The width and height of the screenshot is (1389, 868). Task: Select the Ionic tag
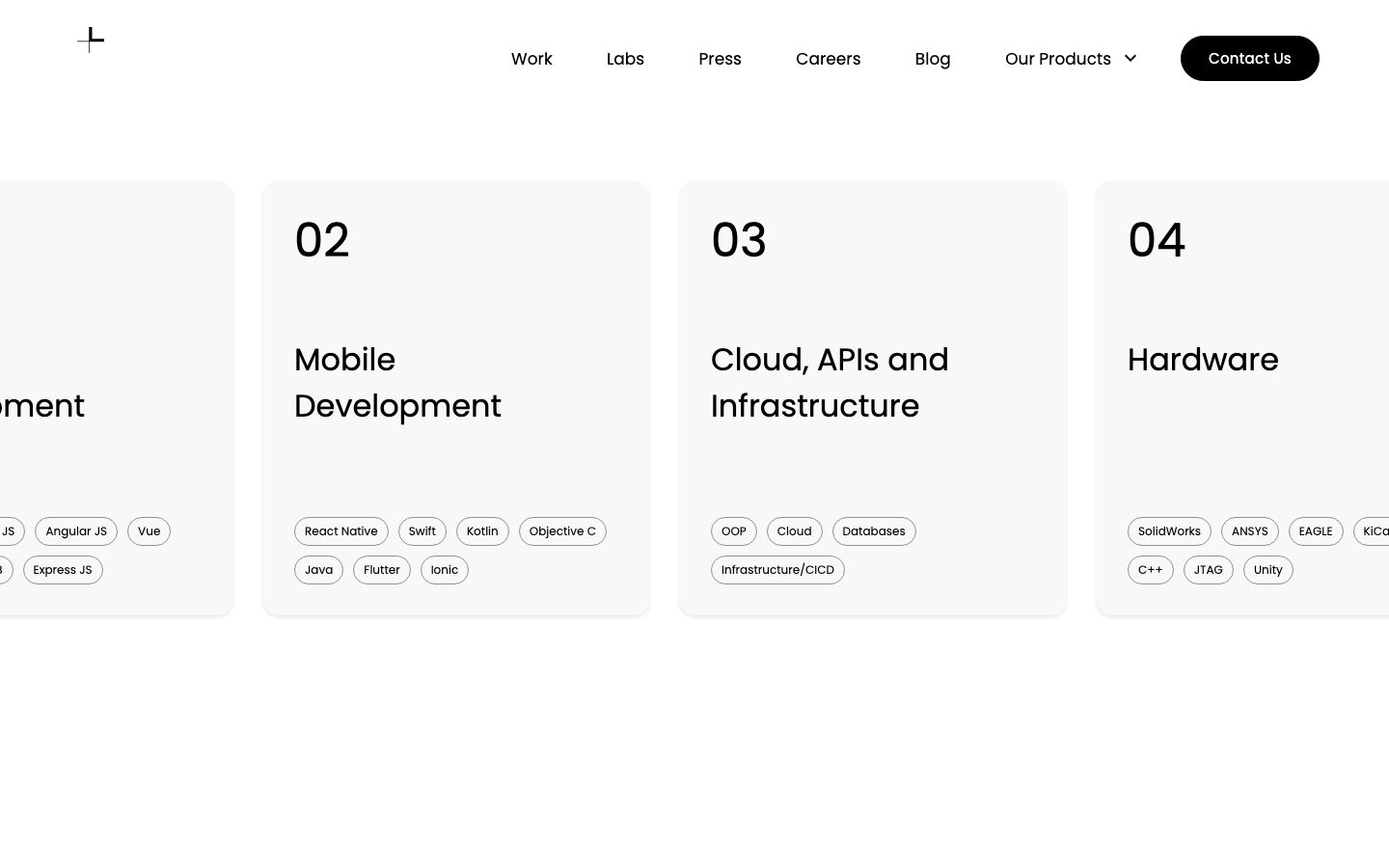tap(445, 570)
